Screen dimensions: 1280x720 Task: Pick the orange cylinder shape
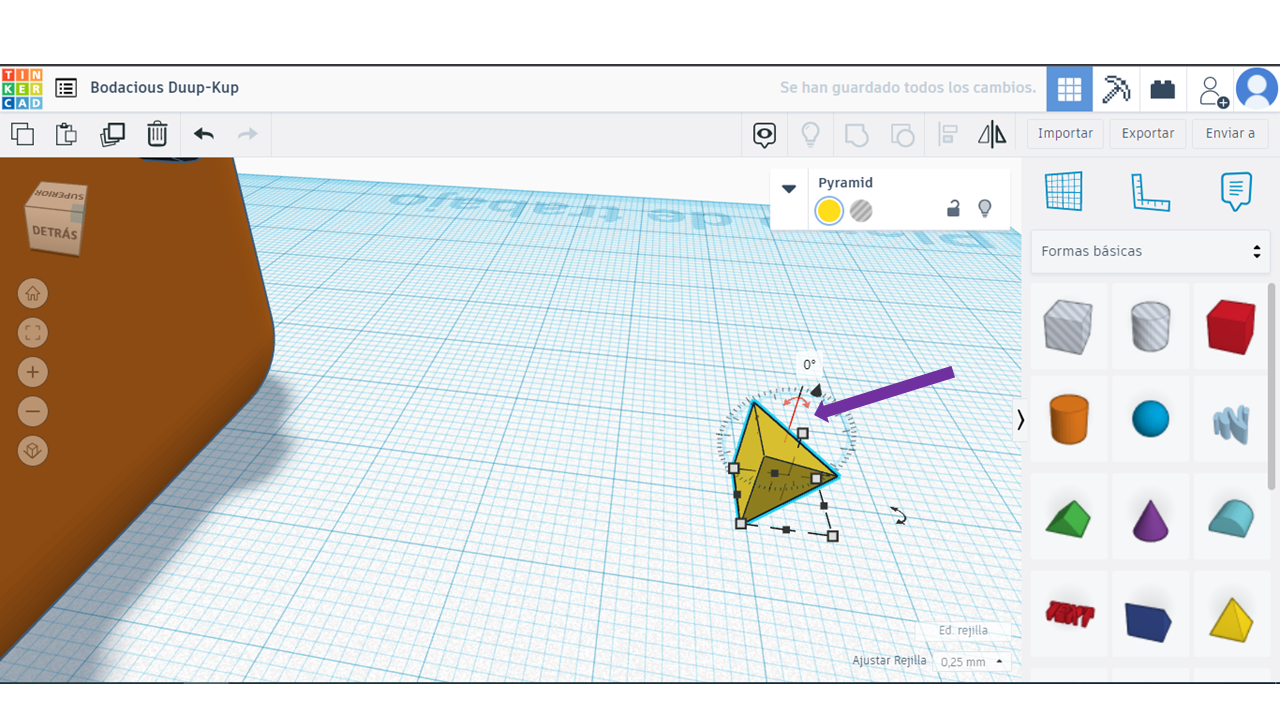point(1068,419)
